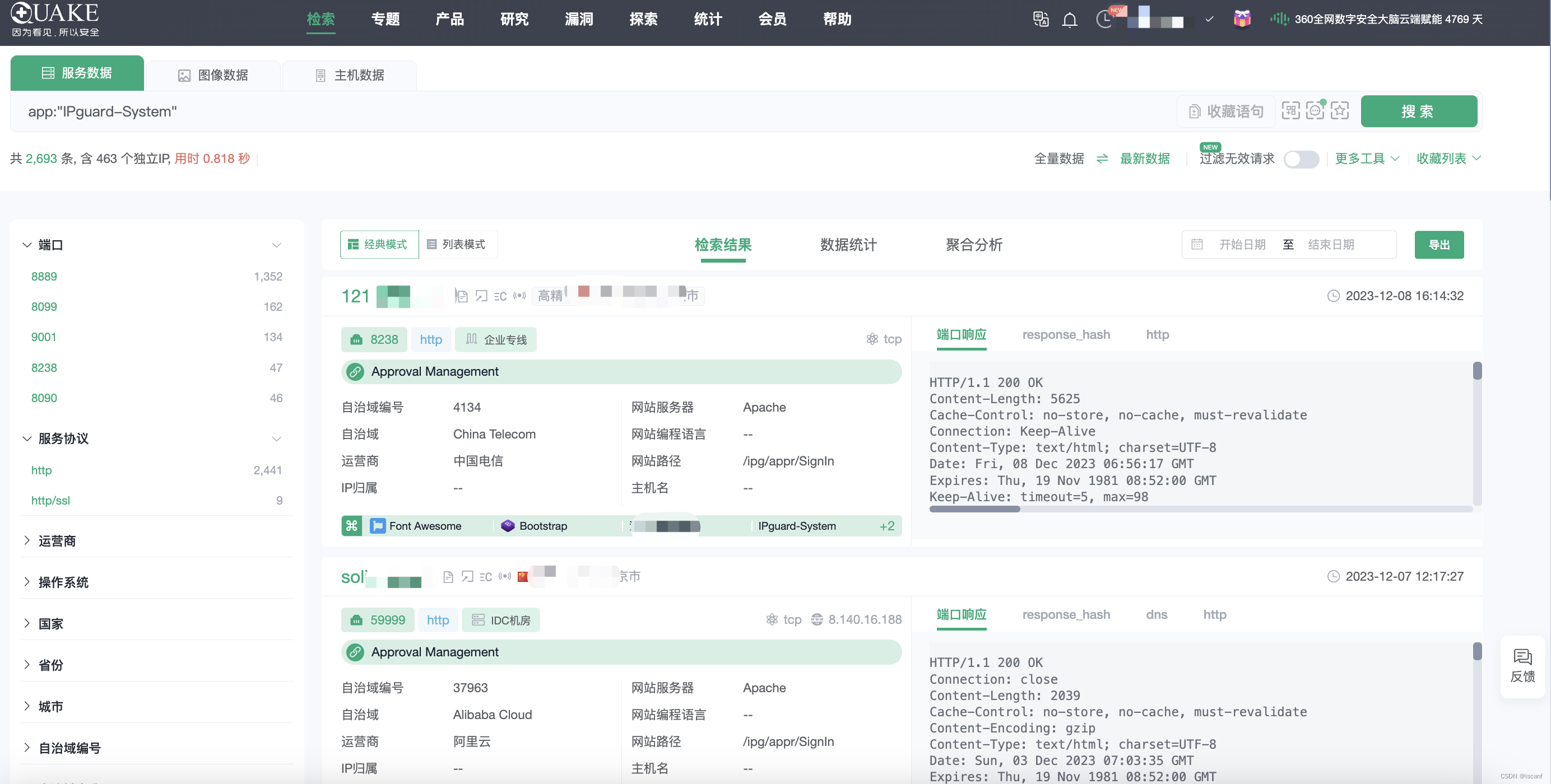Click the 搜索 search button

tap(1419, 111)
